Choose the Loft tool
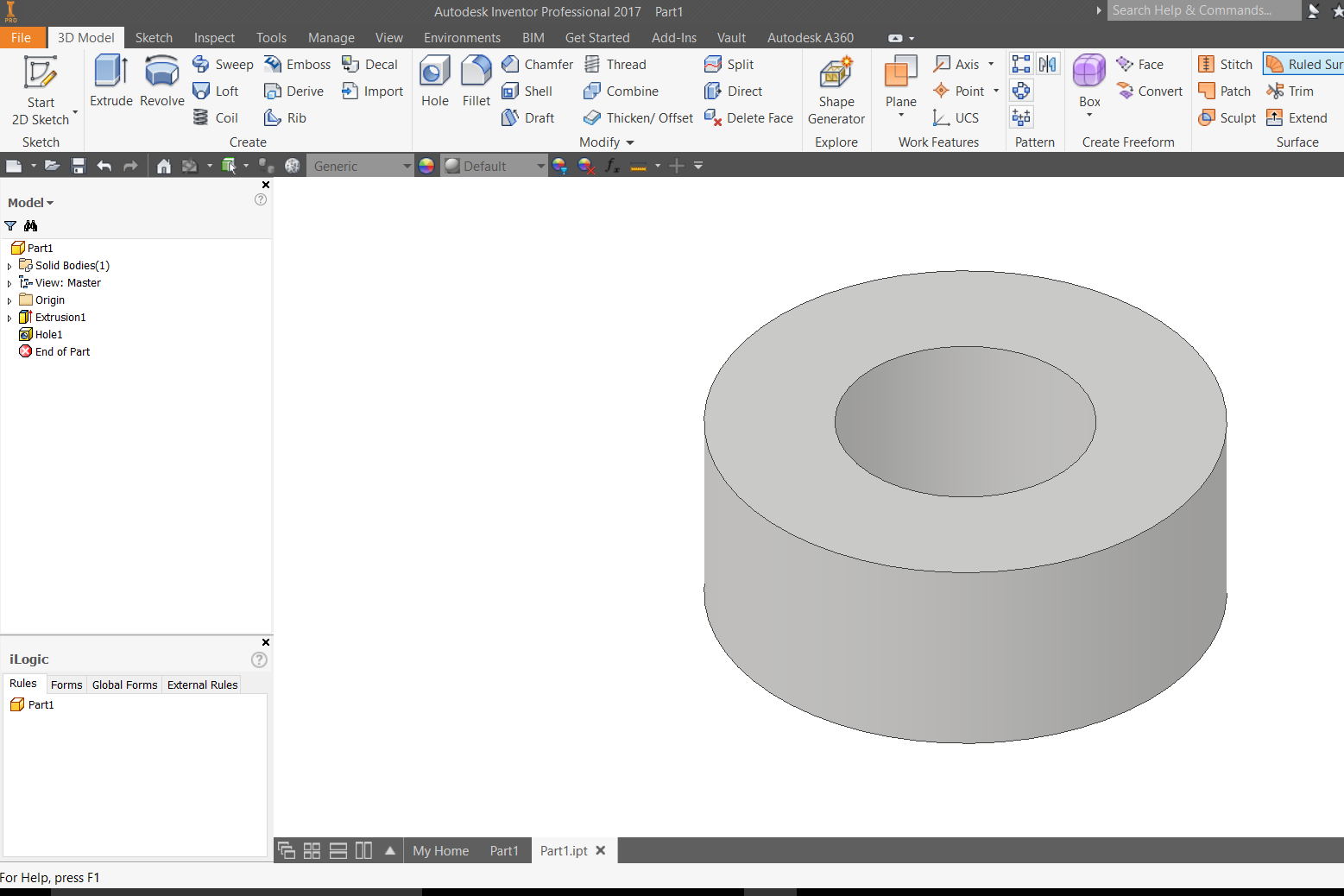Image resolution: width=1344 pixels, height=896 pixels. (216, 91)
